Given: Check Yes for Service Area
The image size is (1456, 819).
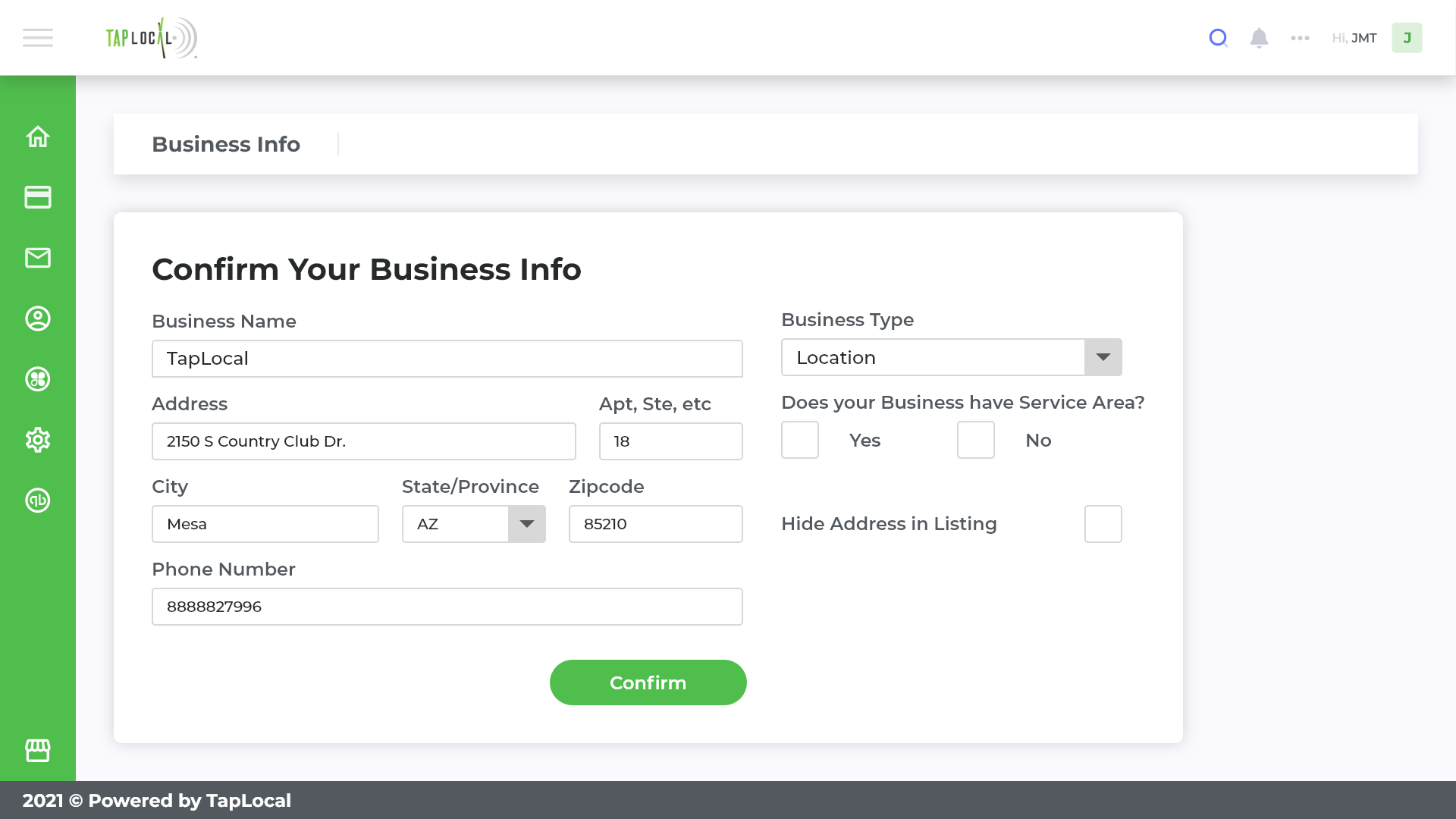Looking at the screenshot, I should tap(800, 440).
